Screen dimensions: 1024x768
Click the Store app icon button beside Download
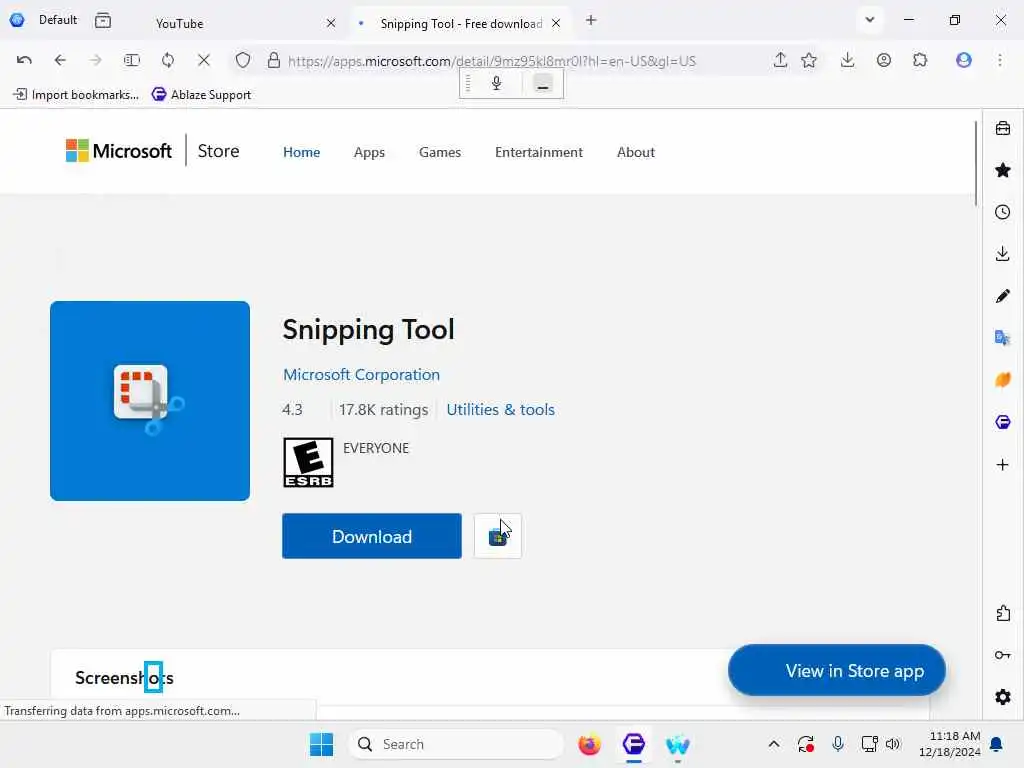point(498,536)
